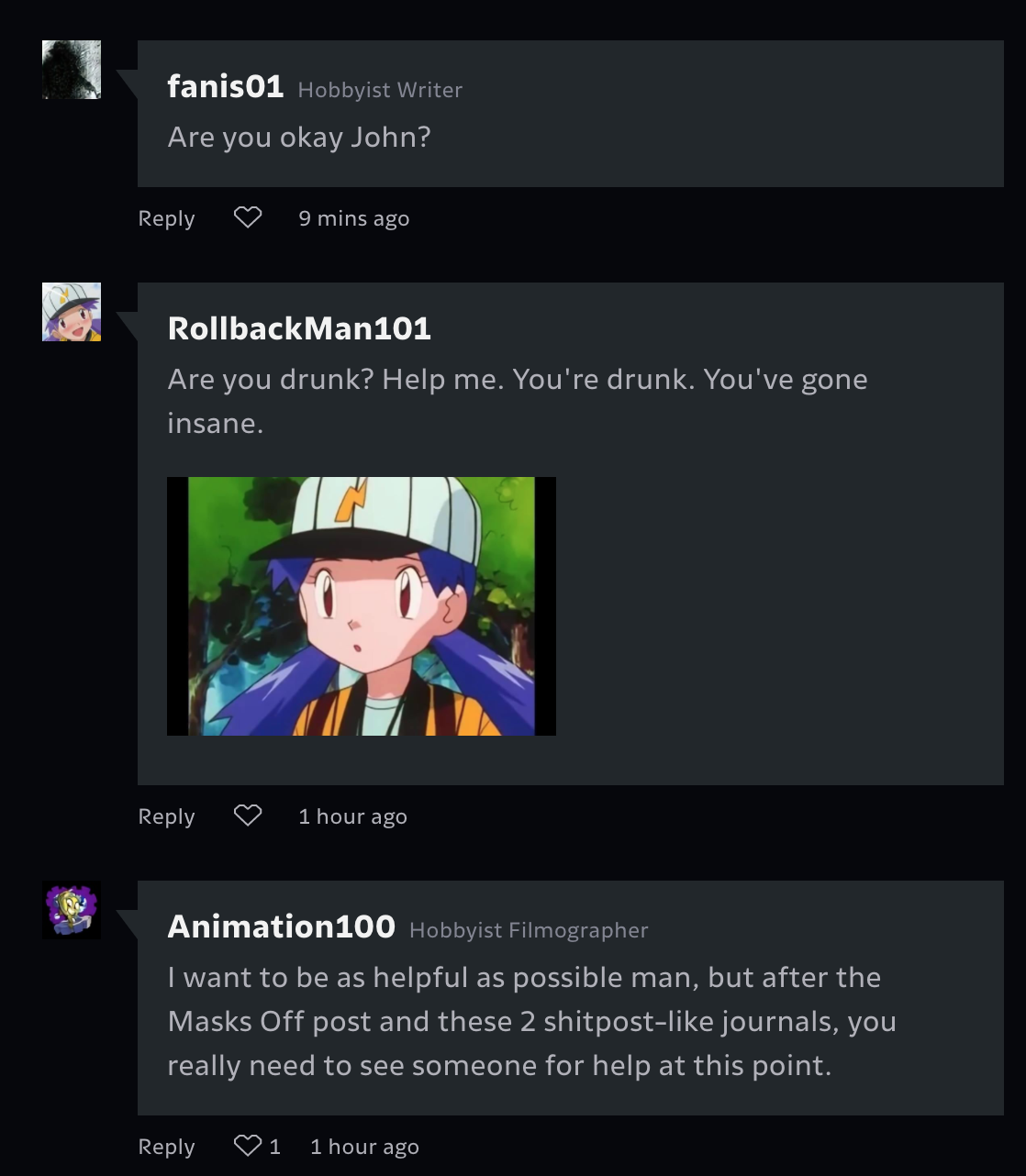
Task: Reply to fanis01's comment
Action: click(166, 218)
